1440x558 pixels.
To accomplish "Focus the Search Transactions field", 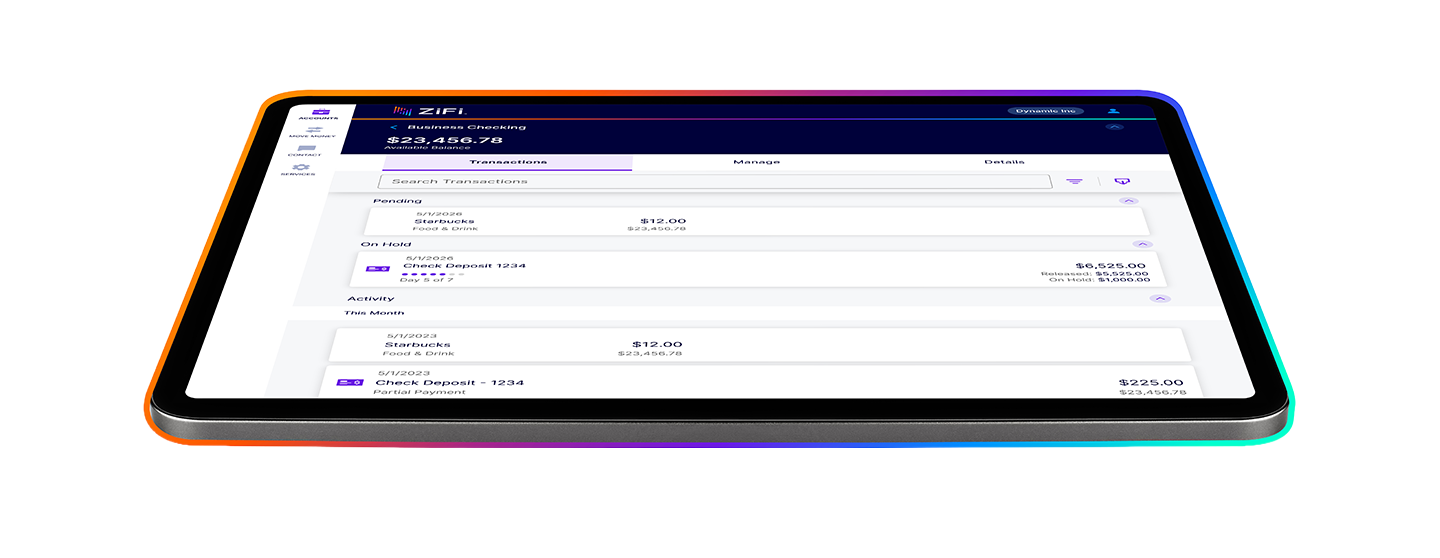I will point(715,181).
